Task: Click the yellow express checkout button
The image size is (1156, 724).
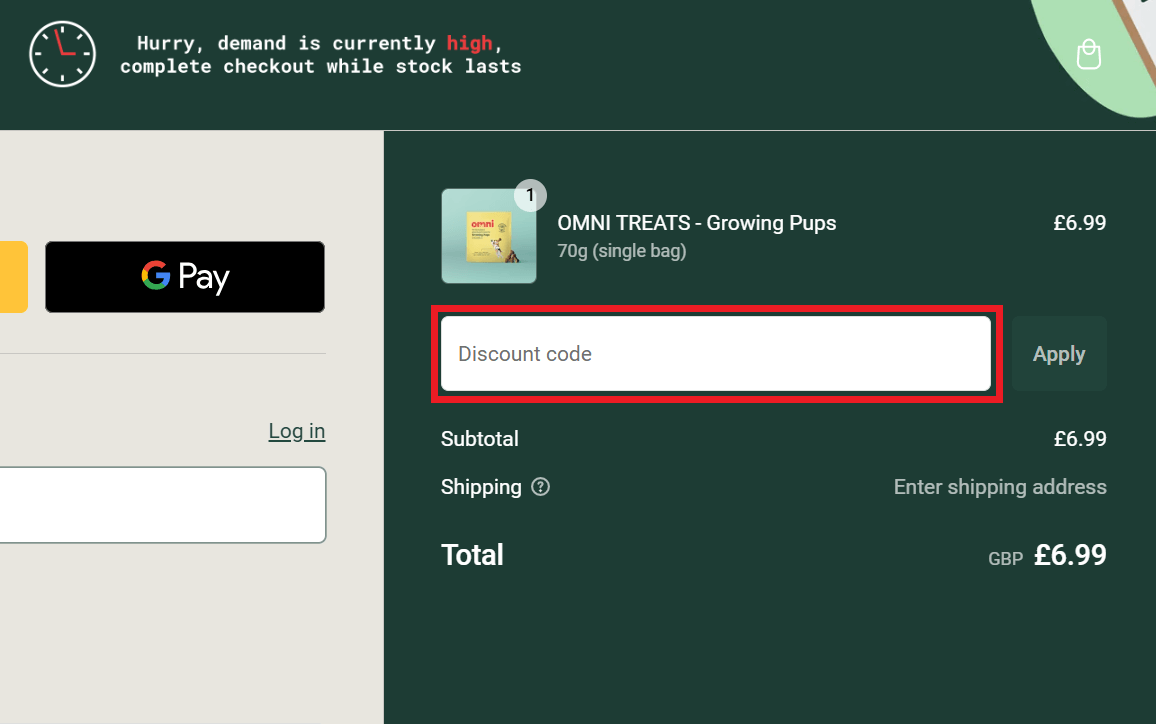Action: click(x=13, y=276)
